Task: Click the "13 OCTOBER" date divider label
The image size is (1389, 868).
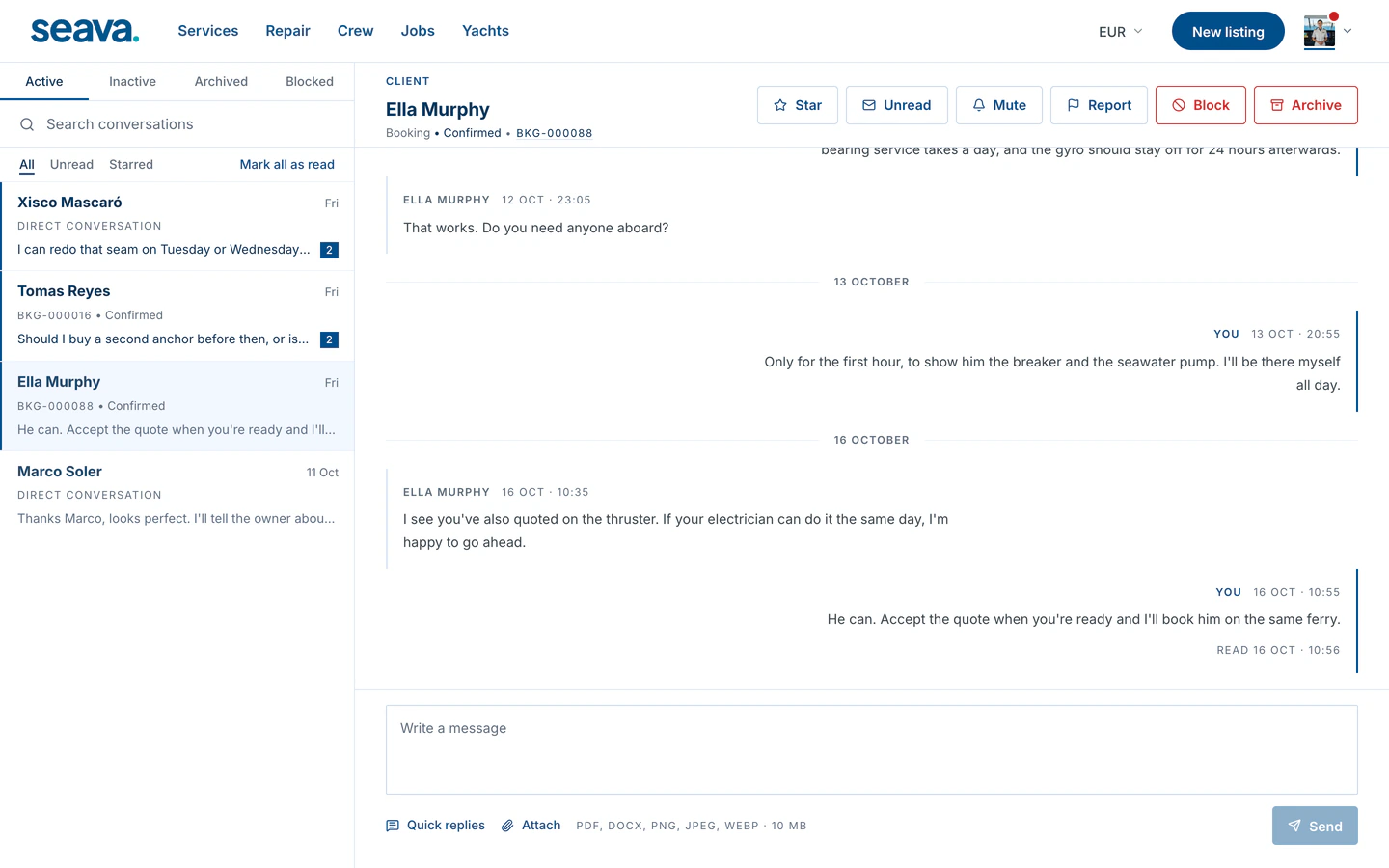Action: click(x=872, y=283)
